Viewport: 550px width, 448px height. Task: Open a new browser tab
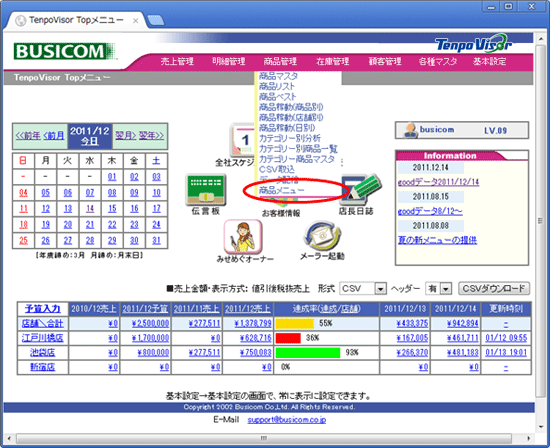[155, 21]
